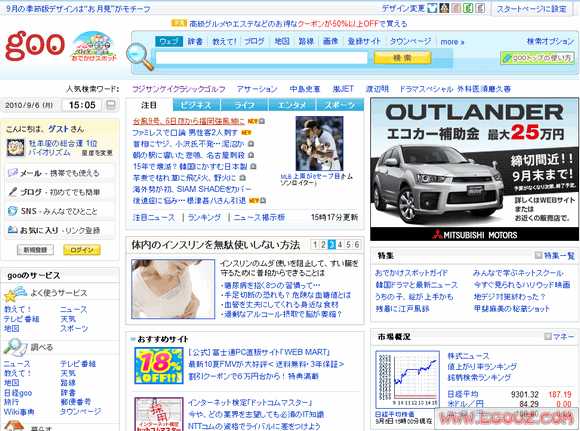The image size is (580, 431).
Task: Click the goo logo
Action: (35, 46)
